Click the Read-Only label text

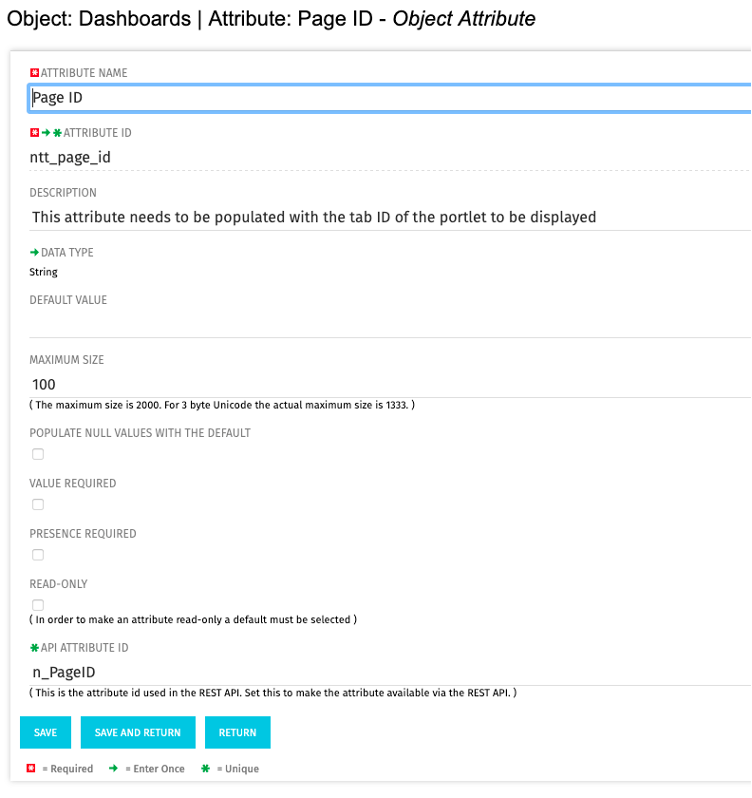click(x=59, y=584)
